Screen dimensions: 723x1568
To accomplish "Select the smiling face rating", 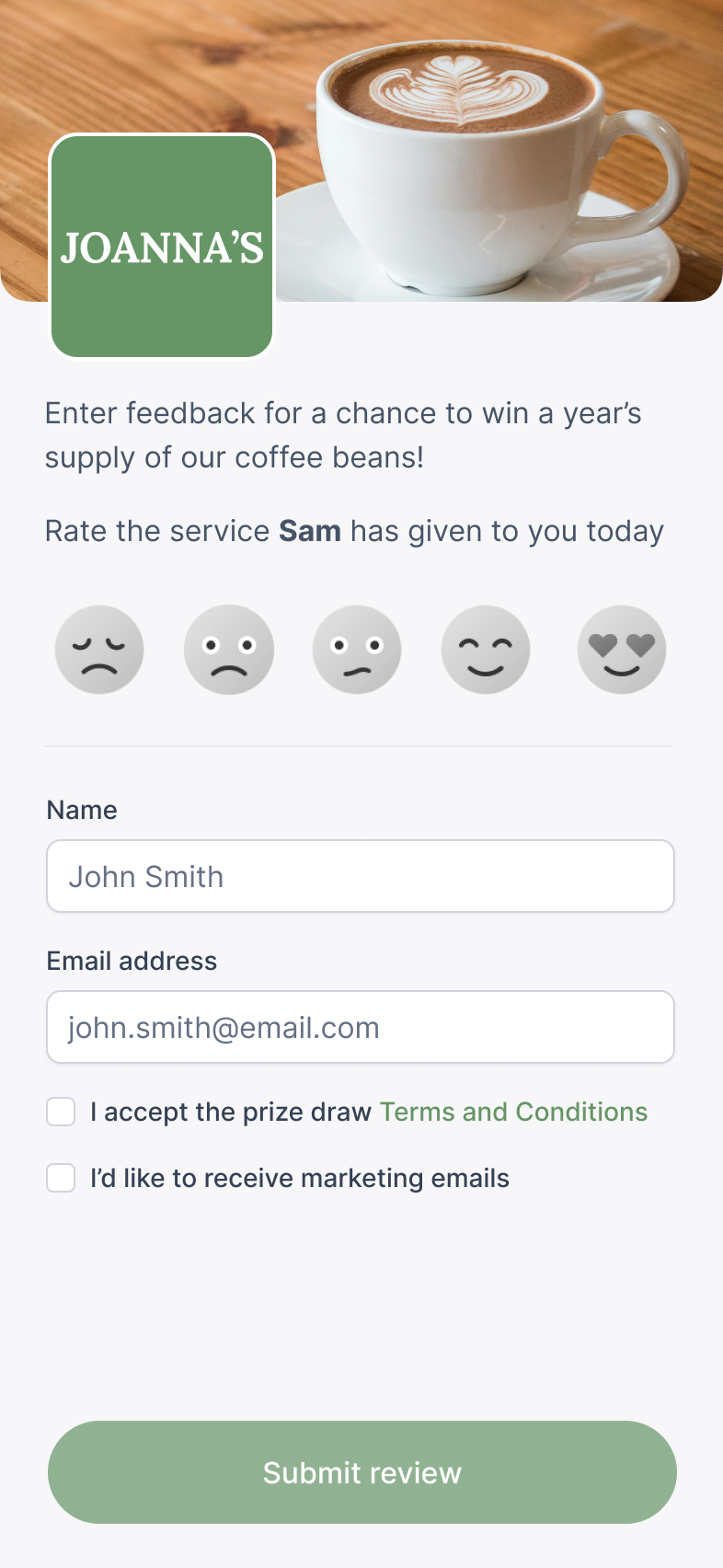I will coord(486,650).
